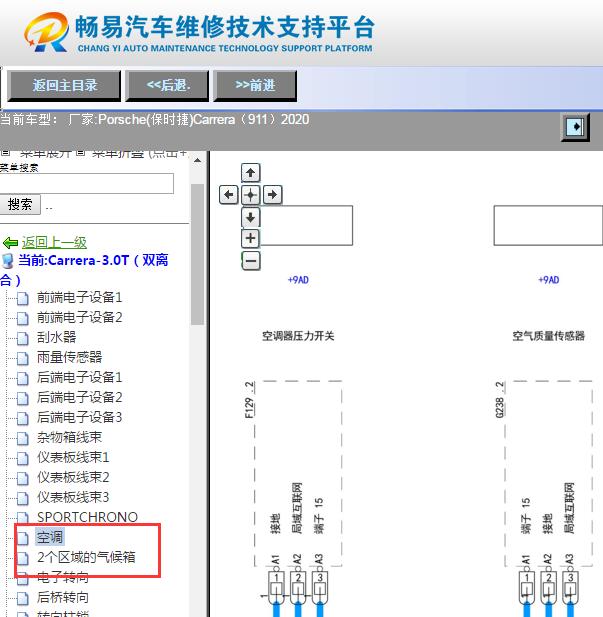Select 刮水器 in the tree
603x617 pixels.
[x=57, y=337]
